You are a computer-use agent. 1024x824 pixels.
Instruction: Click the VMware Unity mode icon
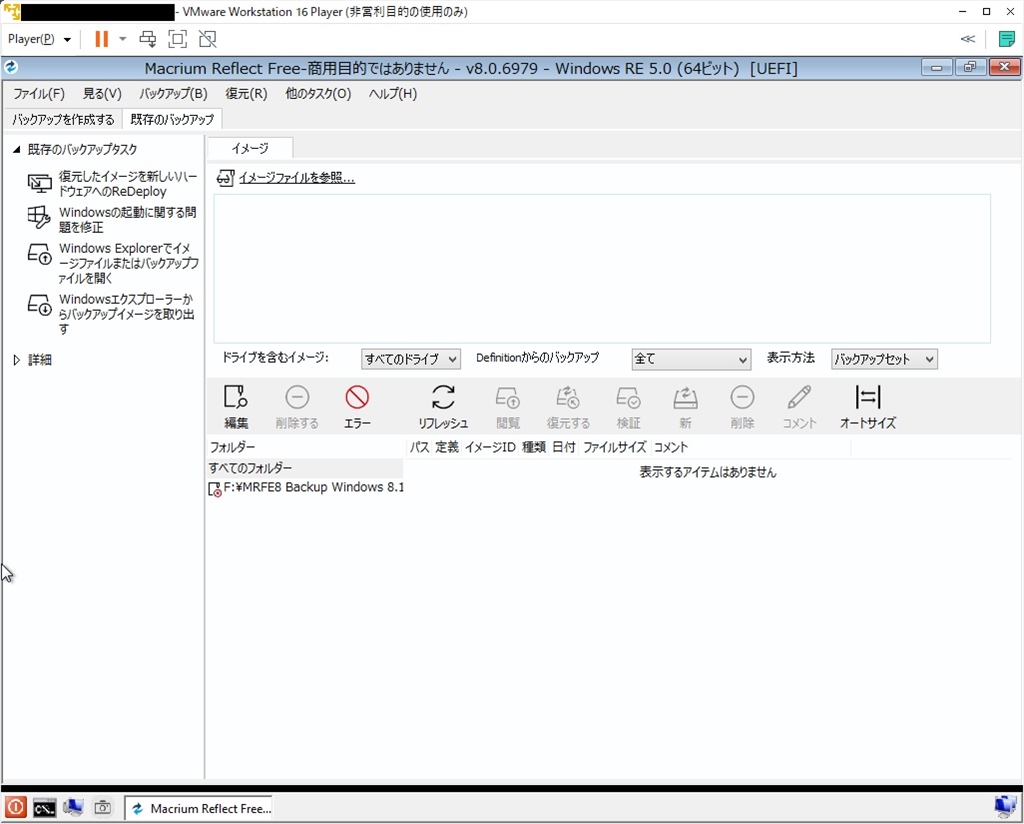tap(208, 39)
